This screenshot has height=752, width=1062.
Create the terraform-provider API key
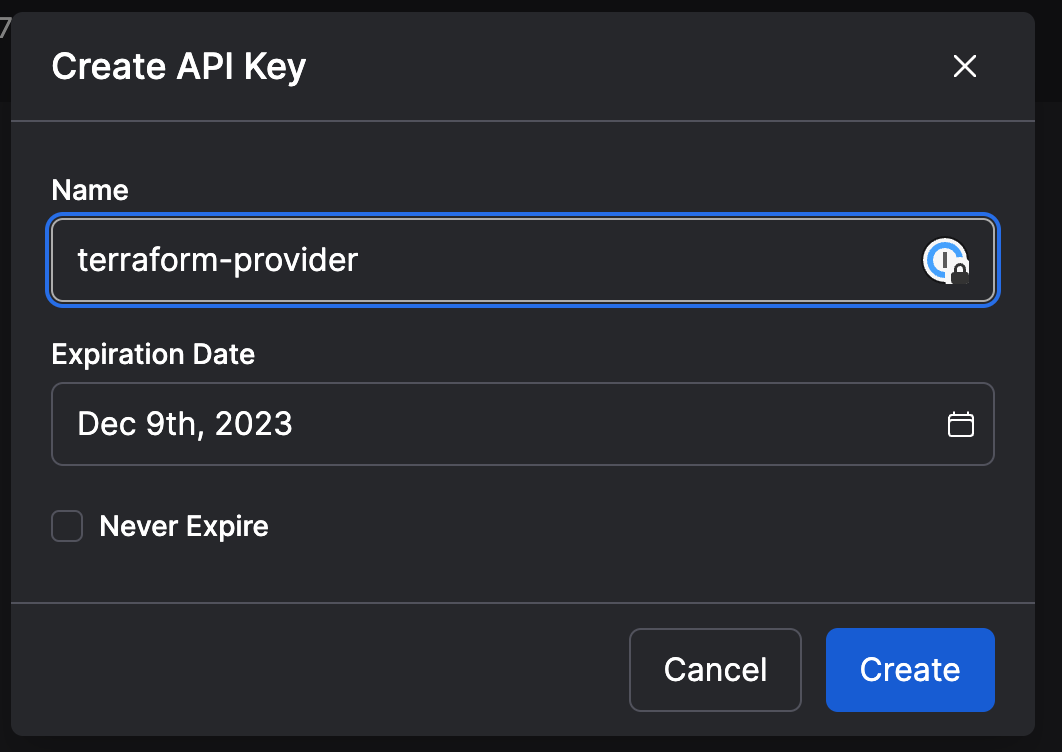coord(910,670)
